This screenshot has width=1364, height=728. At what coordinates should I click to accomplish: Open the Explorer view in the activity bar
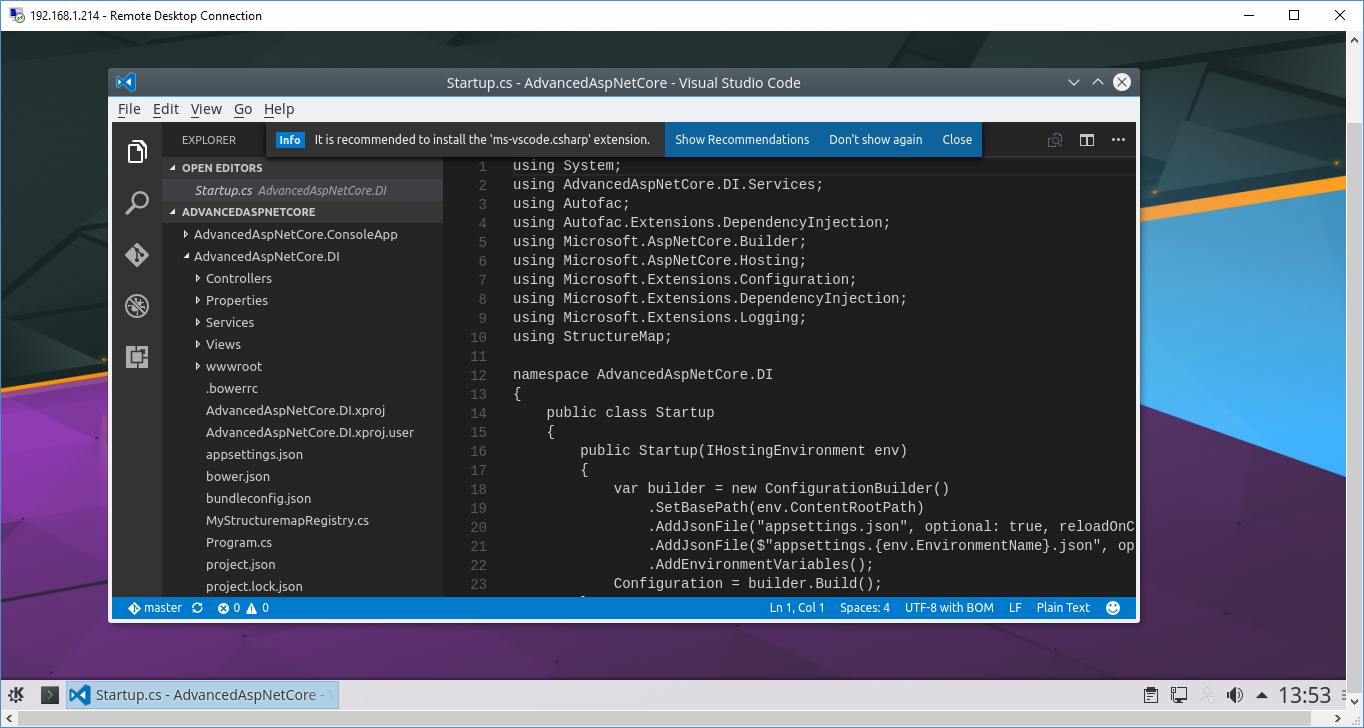pos(136,152)
